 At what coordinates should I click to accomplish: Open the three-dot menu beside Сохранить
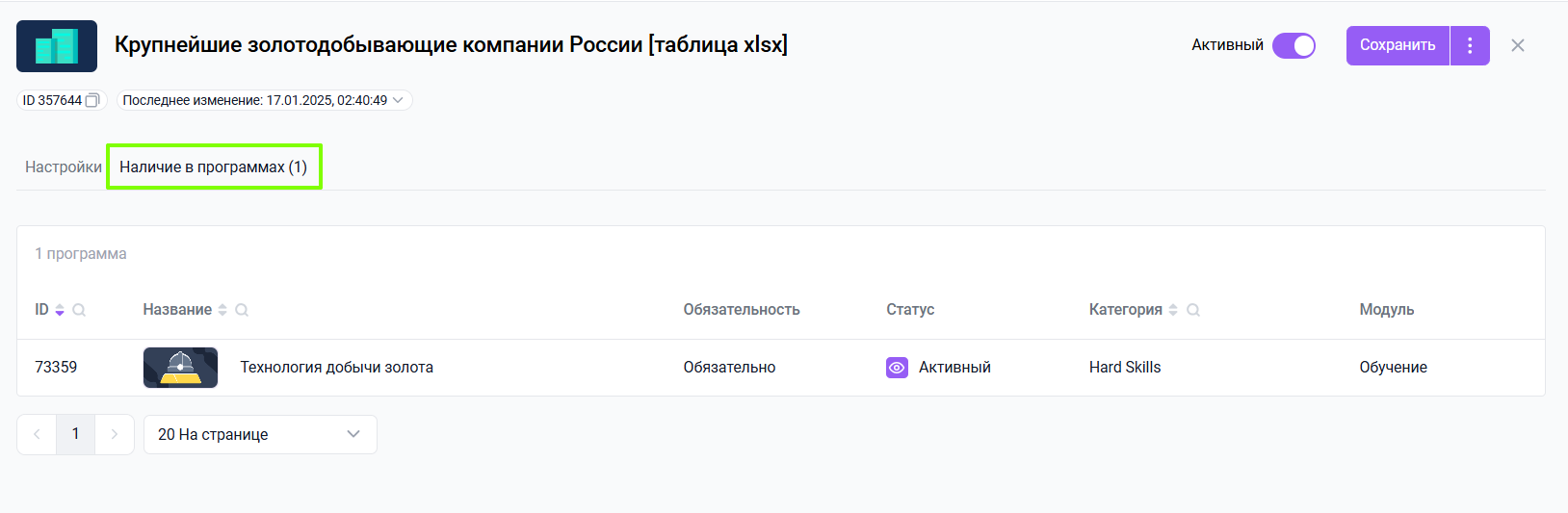point(1470,45)
